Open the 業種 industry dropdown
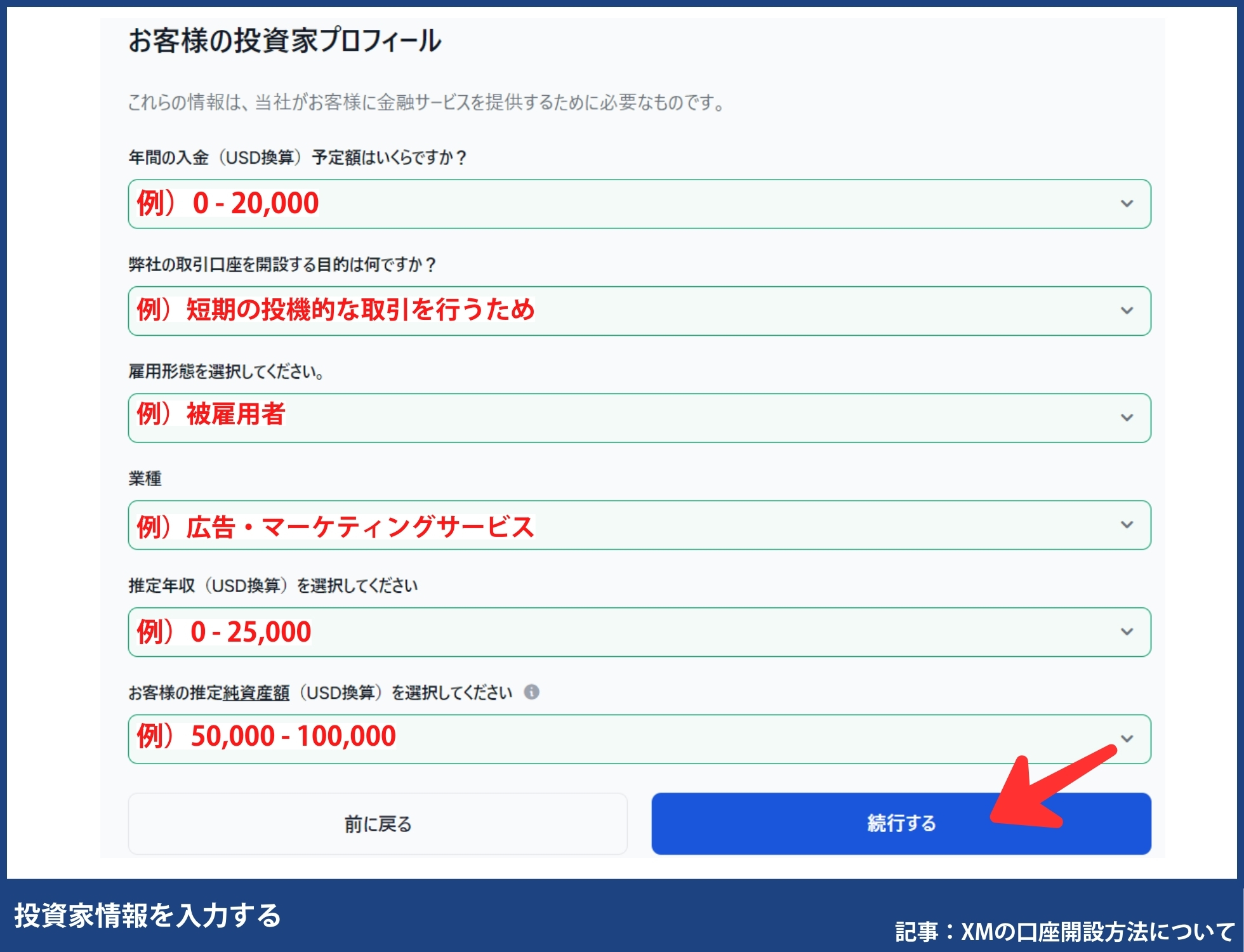Image resolution: width=1244 pixels, height=952 pixels. click(x=639, y=525)
